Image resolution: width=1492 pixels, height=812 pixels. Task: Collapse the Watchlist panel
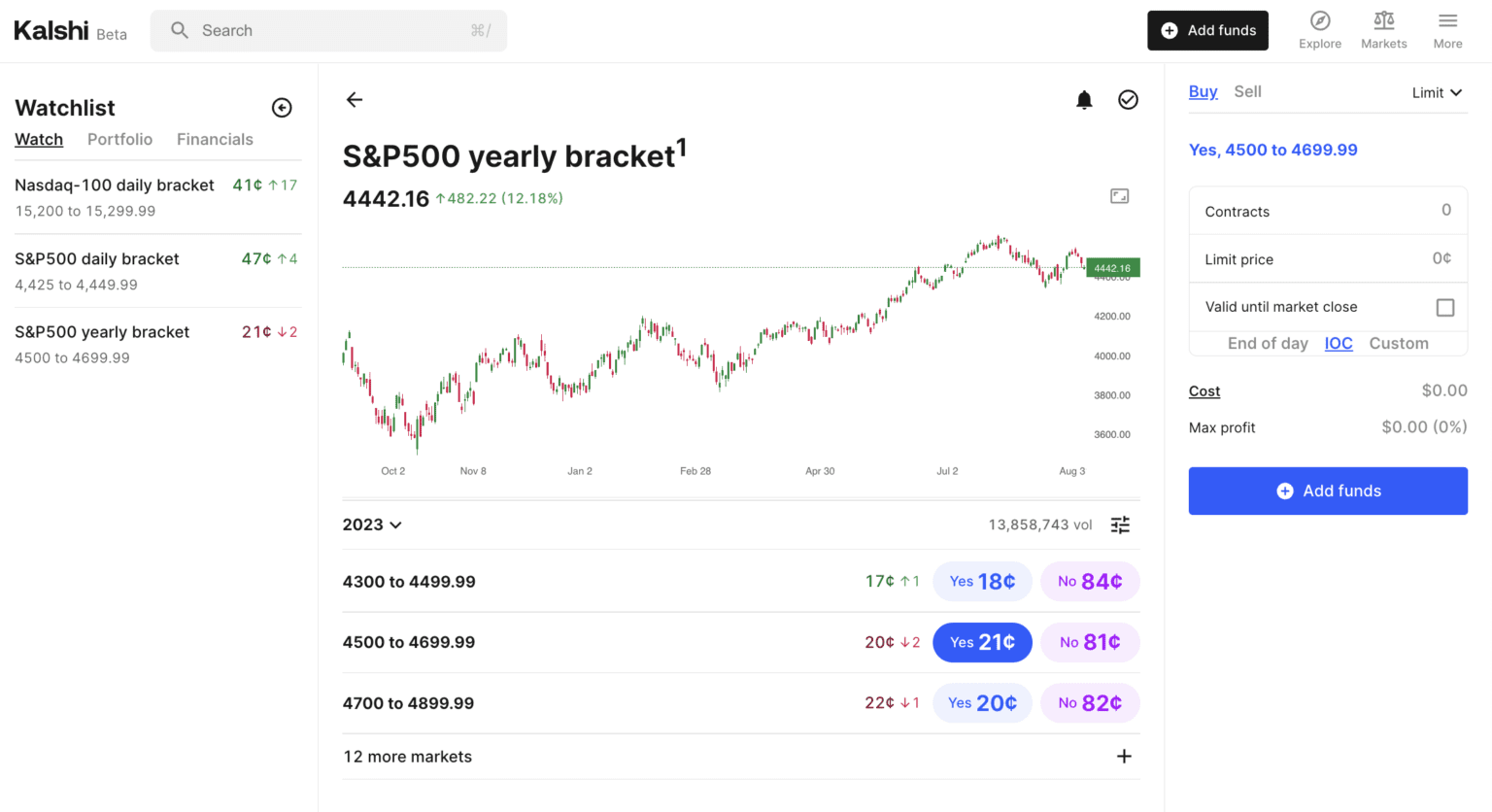tap(281, 107)
